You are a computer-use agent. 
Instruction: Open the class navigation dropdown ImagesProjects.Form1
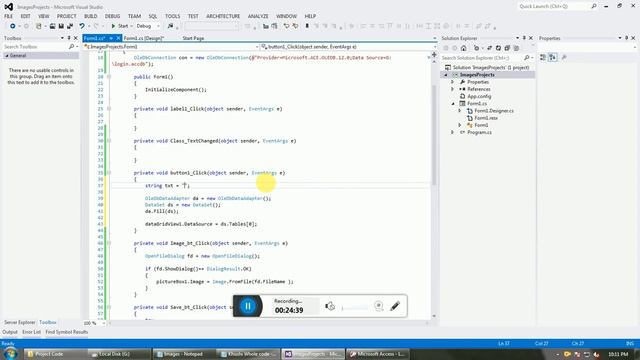point(171,47)
